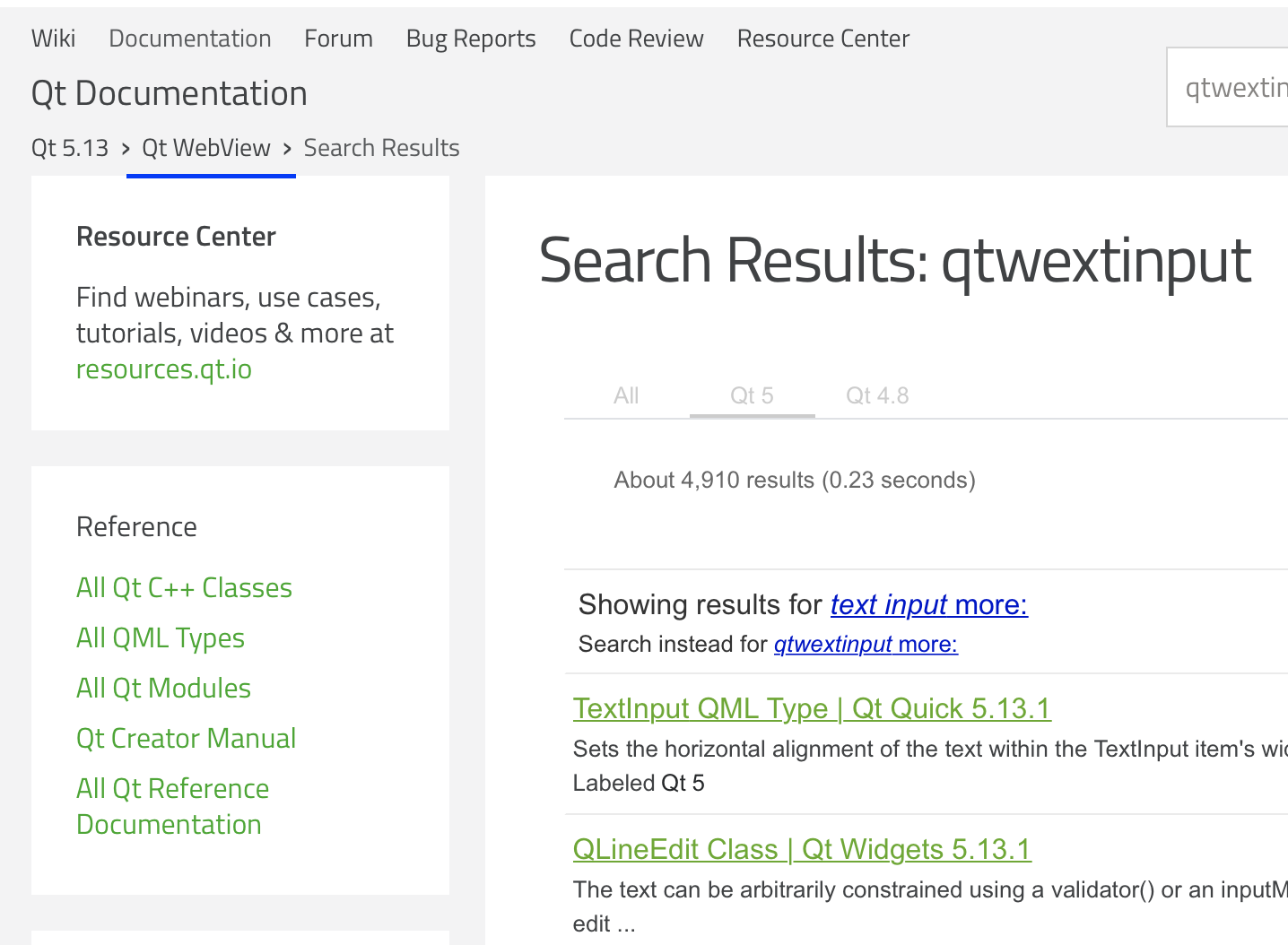
Task: Click the Search Results breadcrumb text
Action: coord(381,148)
